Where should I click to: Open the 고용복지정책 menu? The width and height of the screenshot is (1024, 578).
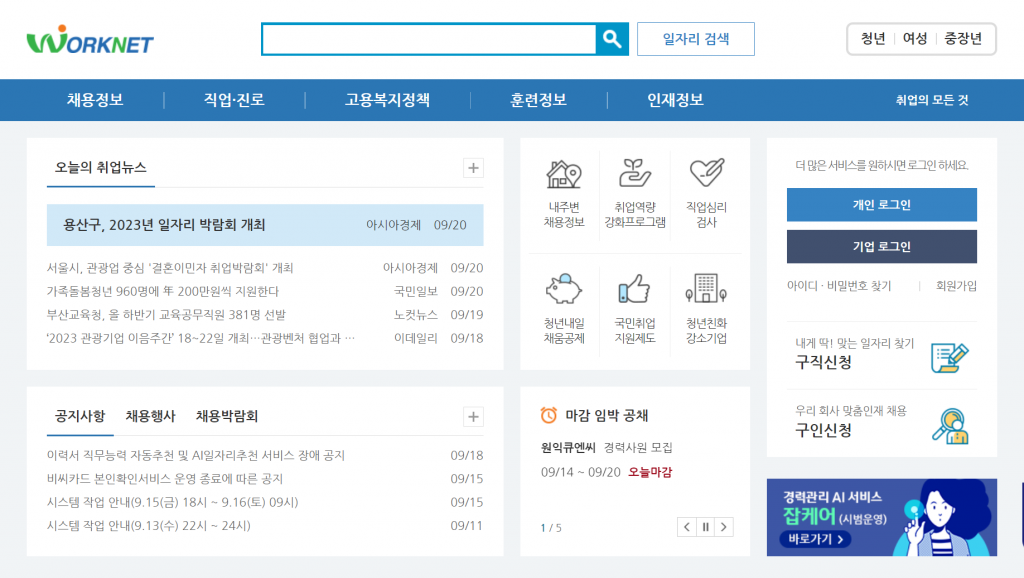(x=387, y=100)
